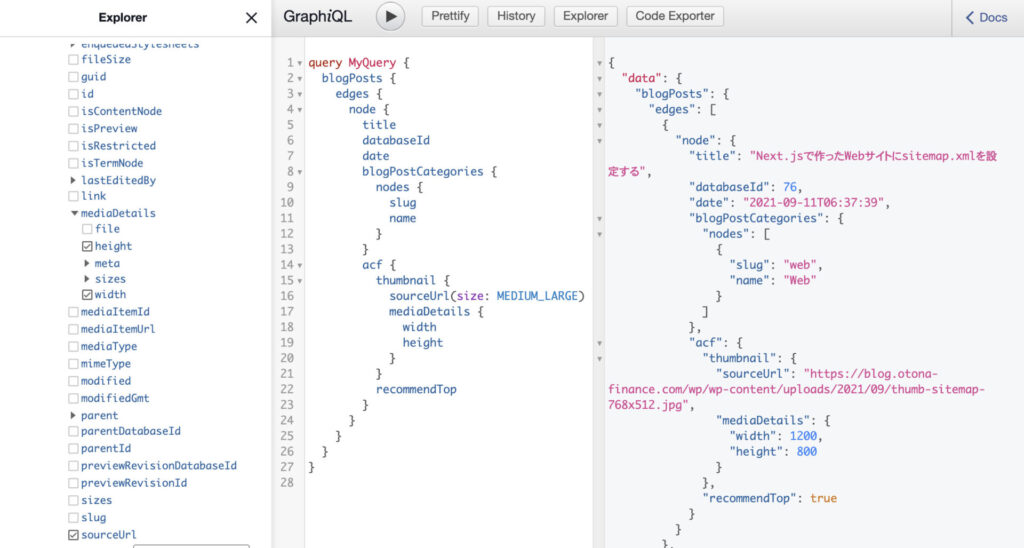Check the previewRevisionId checkbox
The height and width of the screenshot is (548, 1024).
[x=73, y=483]
